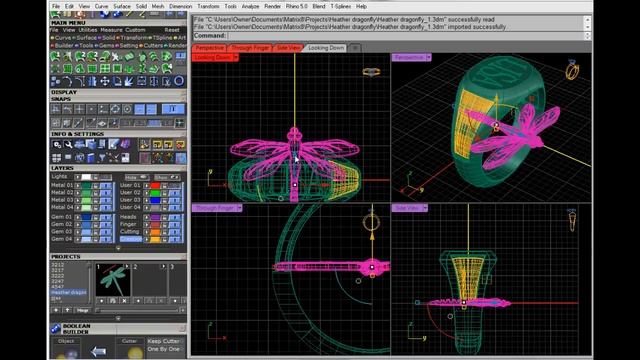Expand the User 02 layer arrow
The height and width of the screenshot is (360, 640).
[x=146, y=193]
